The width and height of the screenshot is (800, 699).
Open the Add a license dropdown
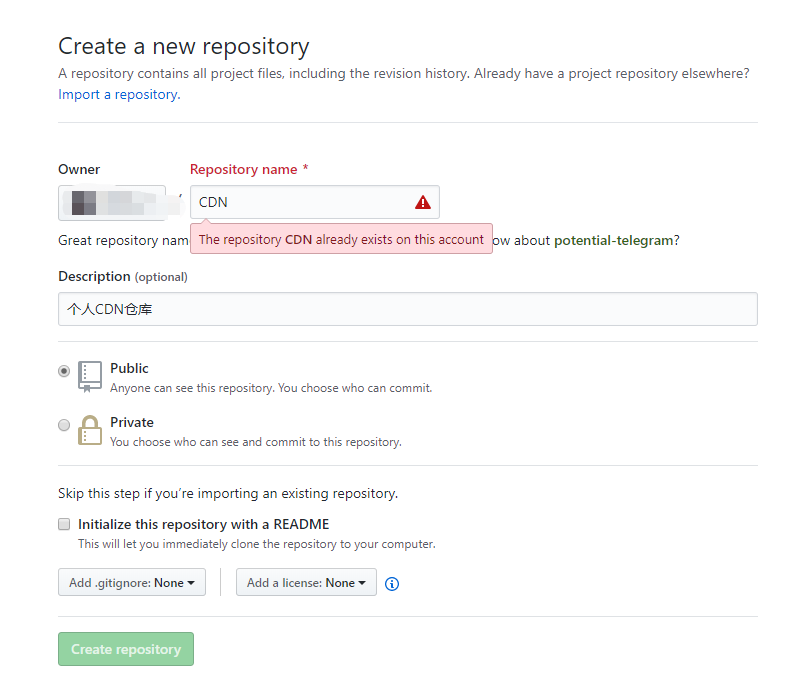(x=306, y=583)
